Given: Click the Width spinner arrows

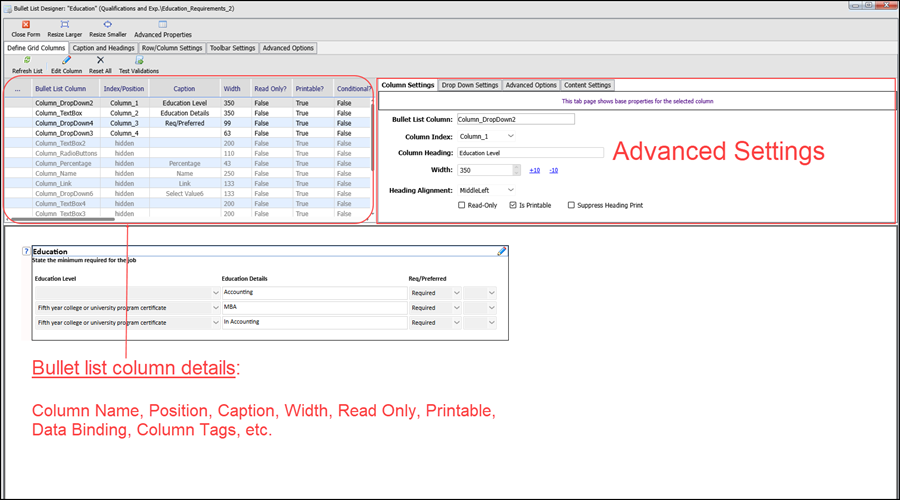Looking at the screenshot, I should (x=517, y=170).
